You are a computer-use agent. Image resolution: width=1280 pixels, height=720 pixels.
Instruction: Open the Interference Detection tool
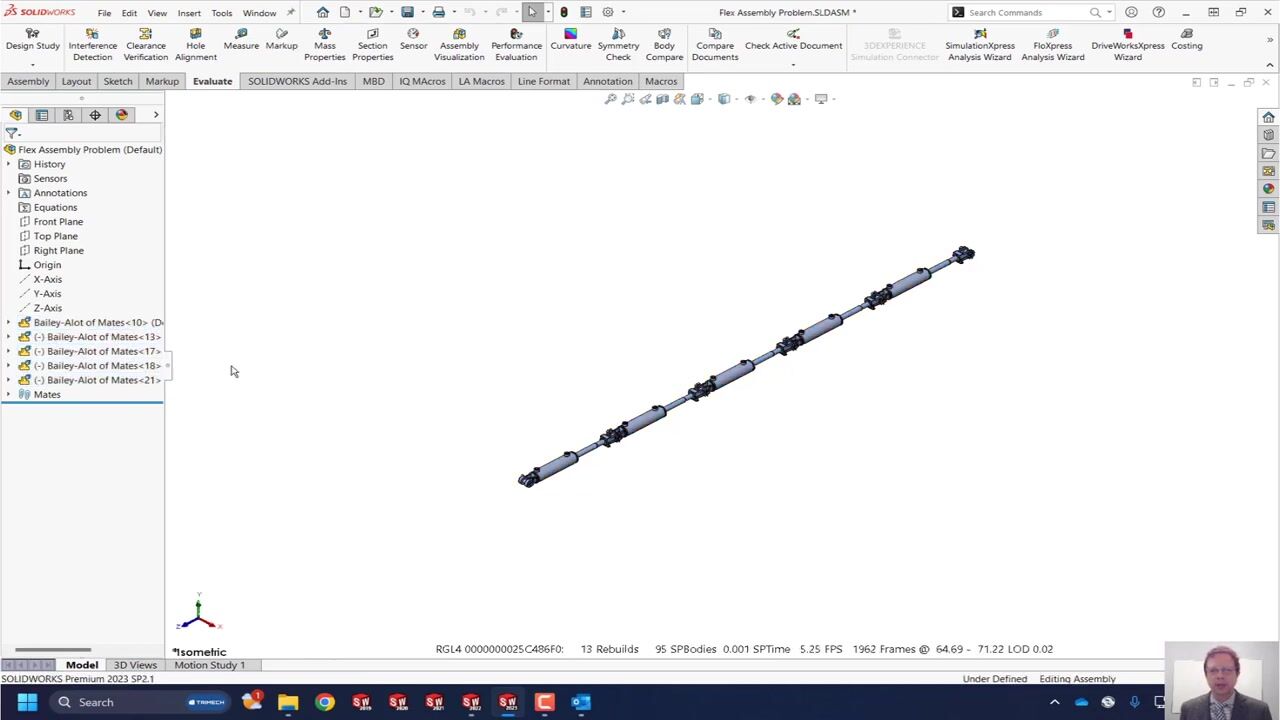pyautogui.click(x=92, y=45)
